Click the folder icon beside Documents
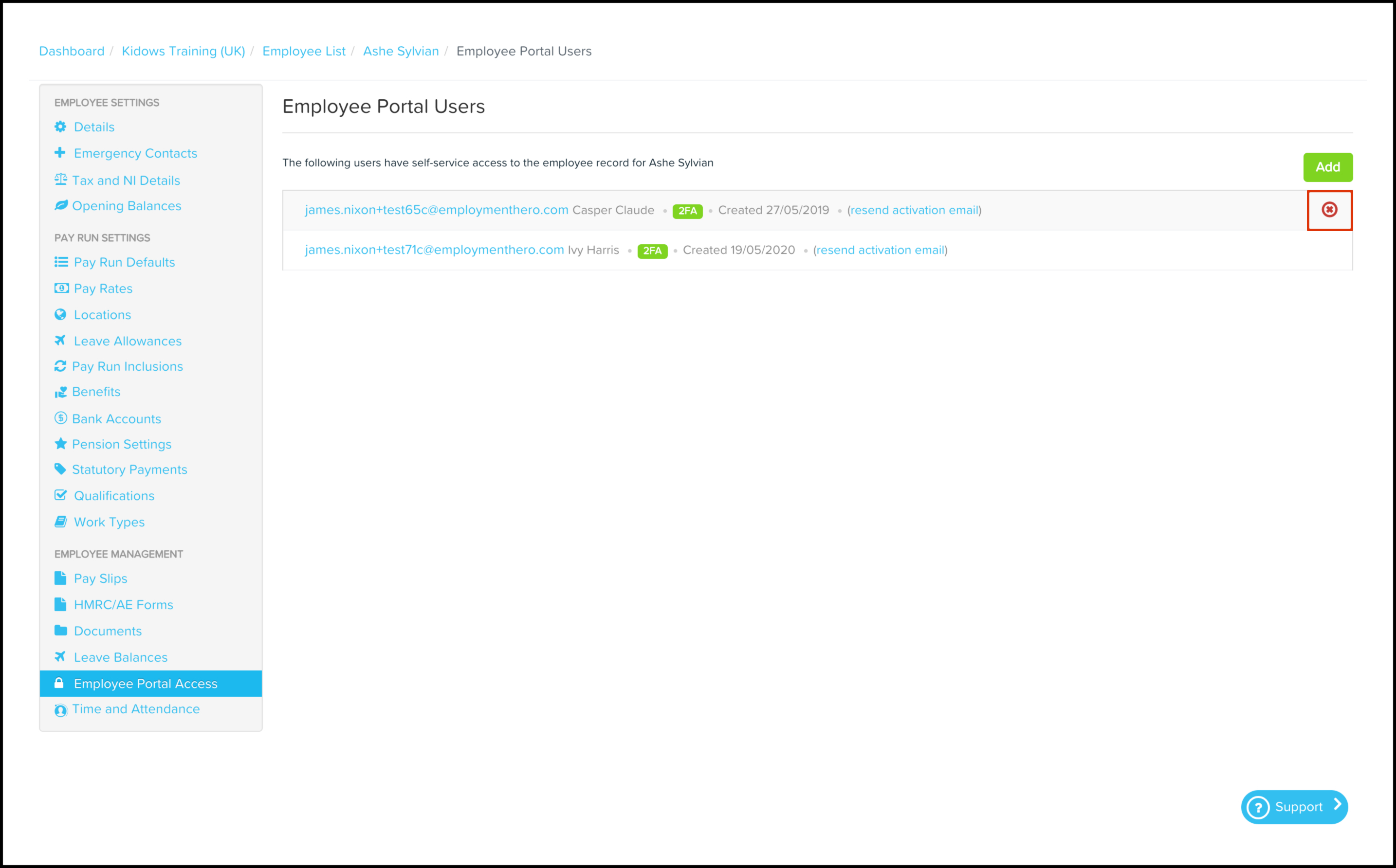The image size is (1396, 868). [x=60, y=631]
